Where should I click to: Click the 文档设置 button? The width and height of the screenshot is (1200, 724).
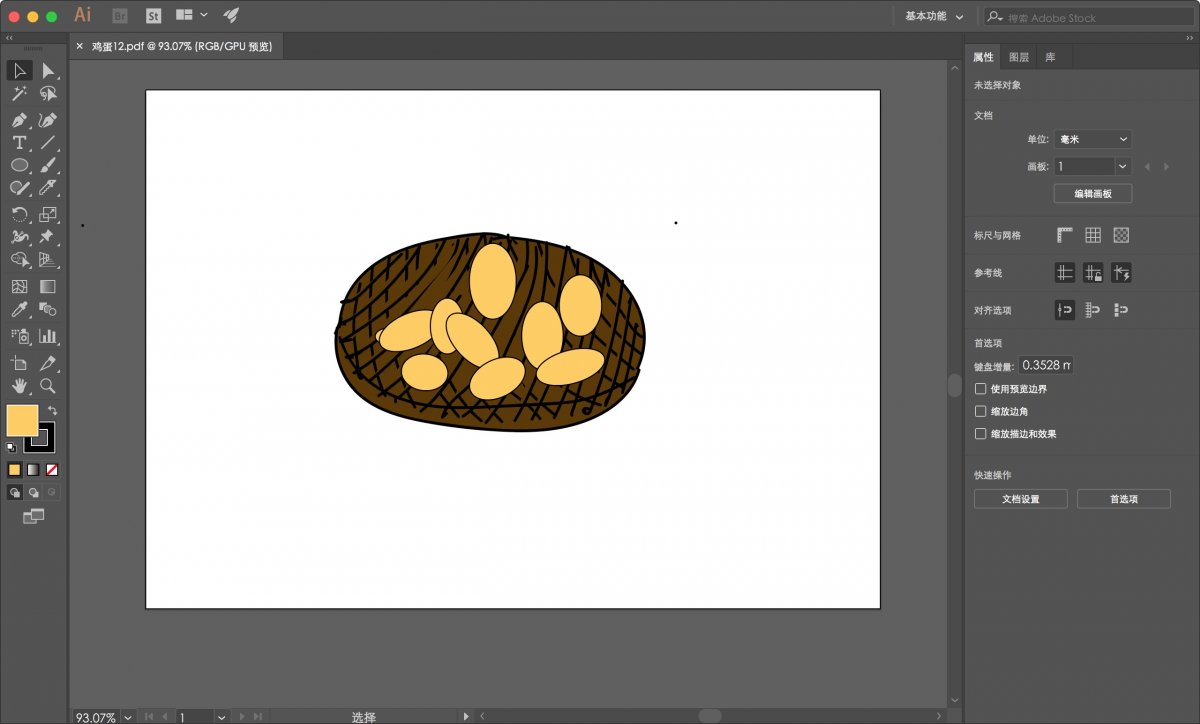click(x=1020, y=499)
